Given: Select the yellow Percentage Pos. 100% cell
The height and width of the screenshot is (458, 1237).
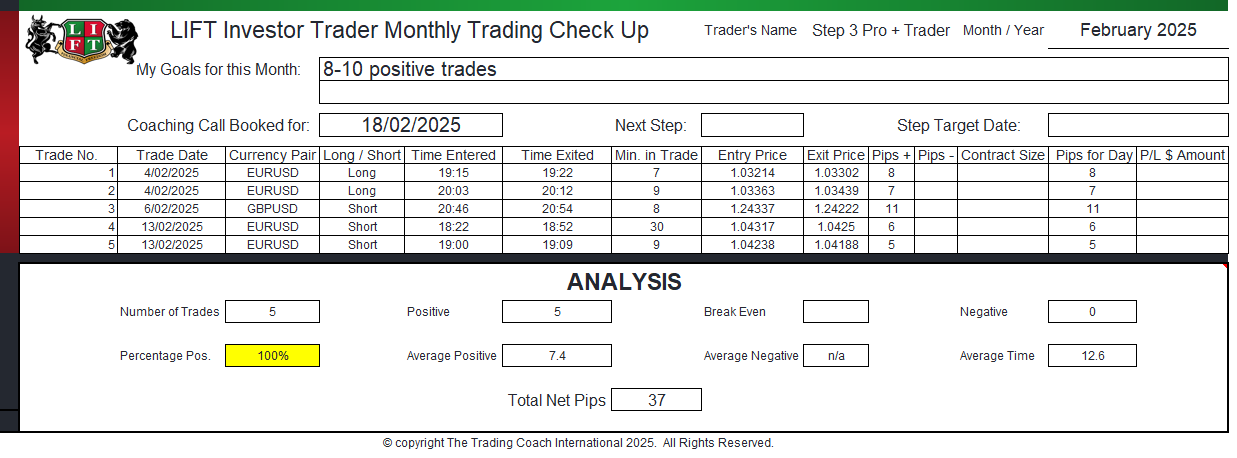Looking at the screenshot, I should (272, 355).
